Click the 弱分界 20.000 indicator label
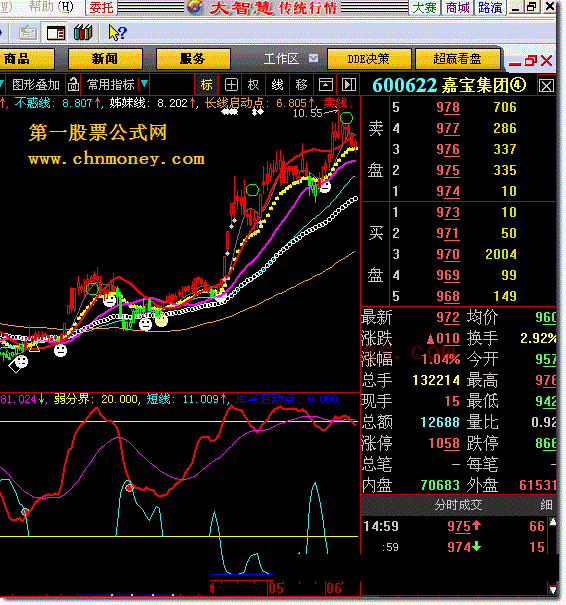 pyautogui.click(x=96, y=399)
